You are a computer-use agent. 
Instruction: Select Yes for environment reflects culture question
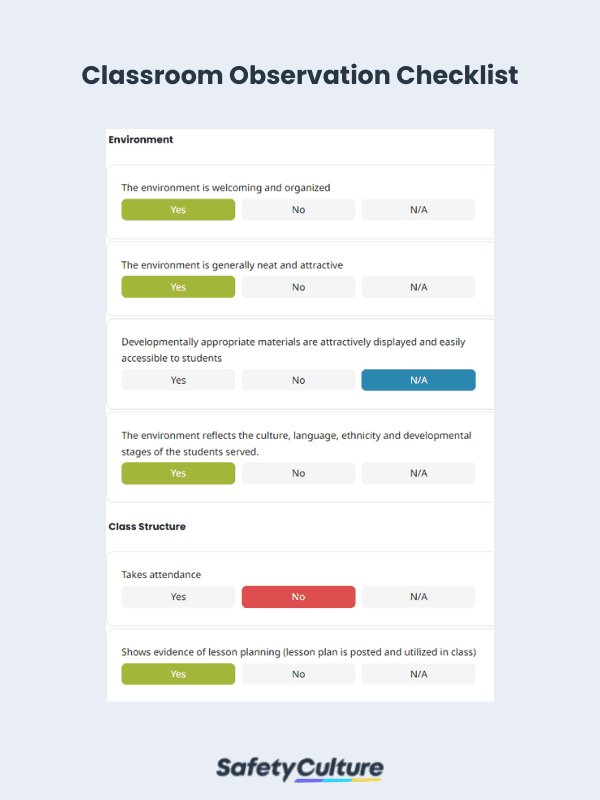coord(178,473)
